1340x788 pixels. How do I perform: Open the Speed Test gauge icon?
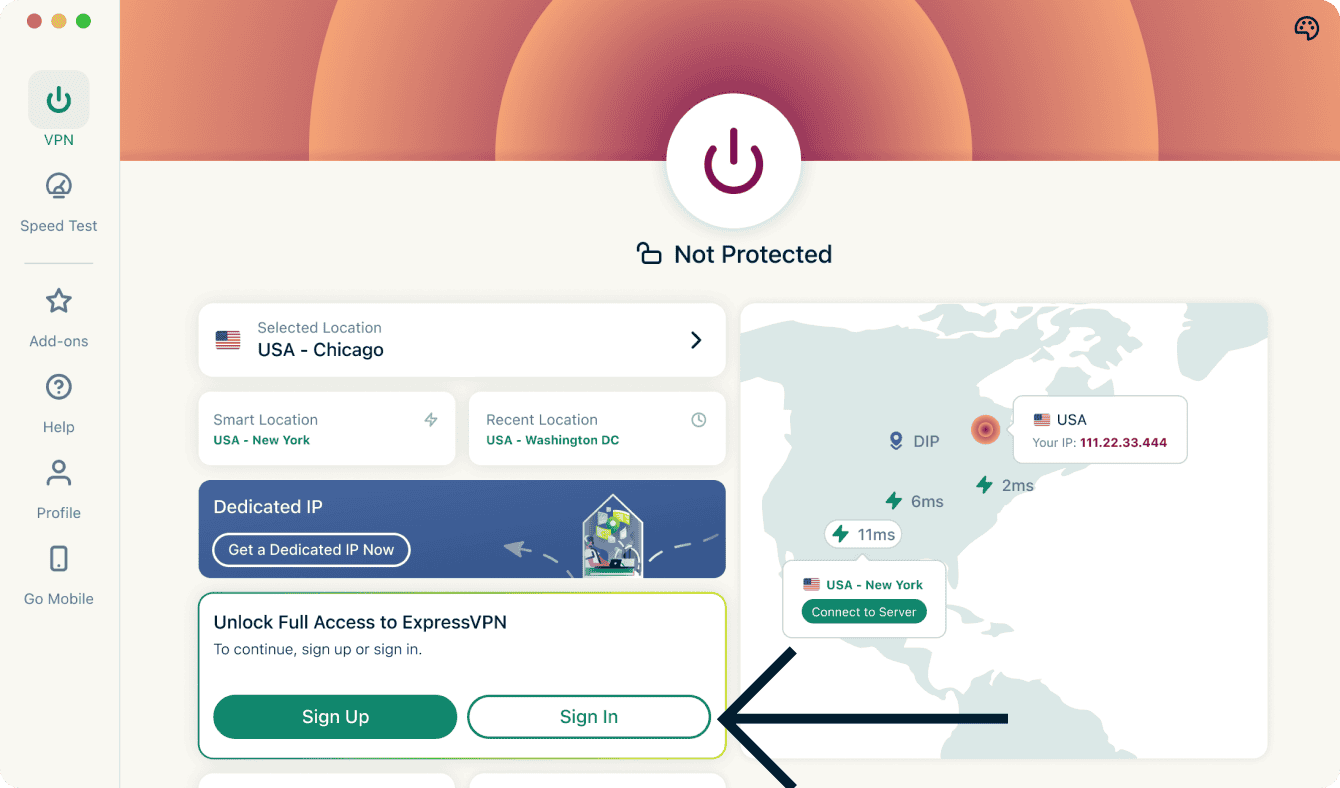[58, 187]
